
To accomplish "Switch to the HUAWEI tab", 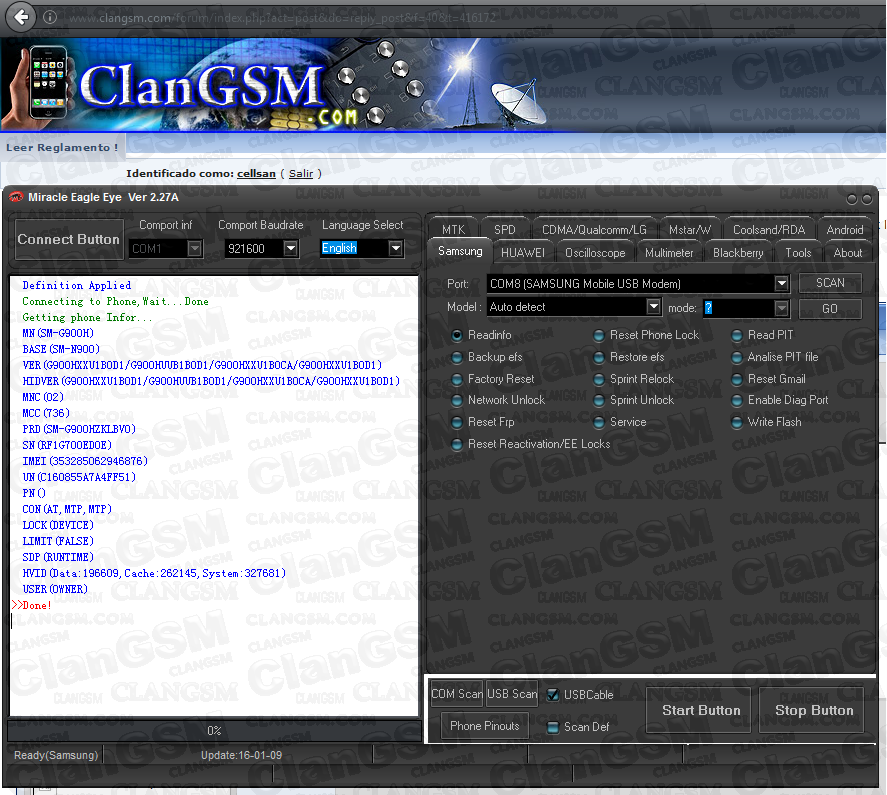I will click(522, 253).
